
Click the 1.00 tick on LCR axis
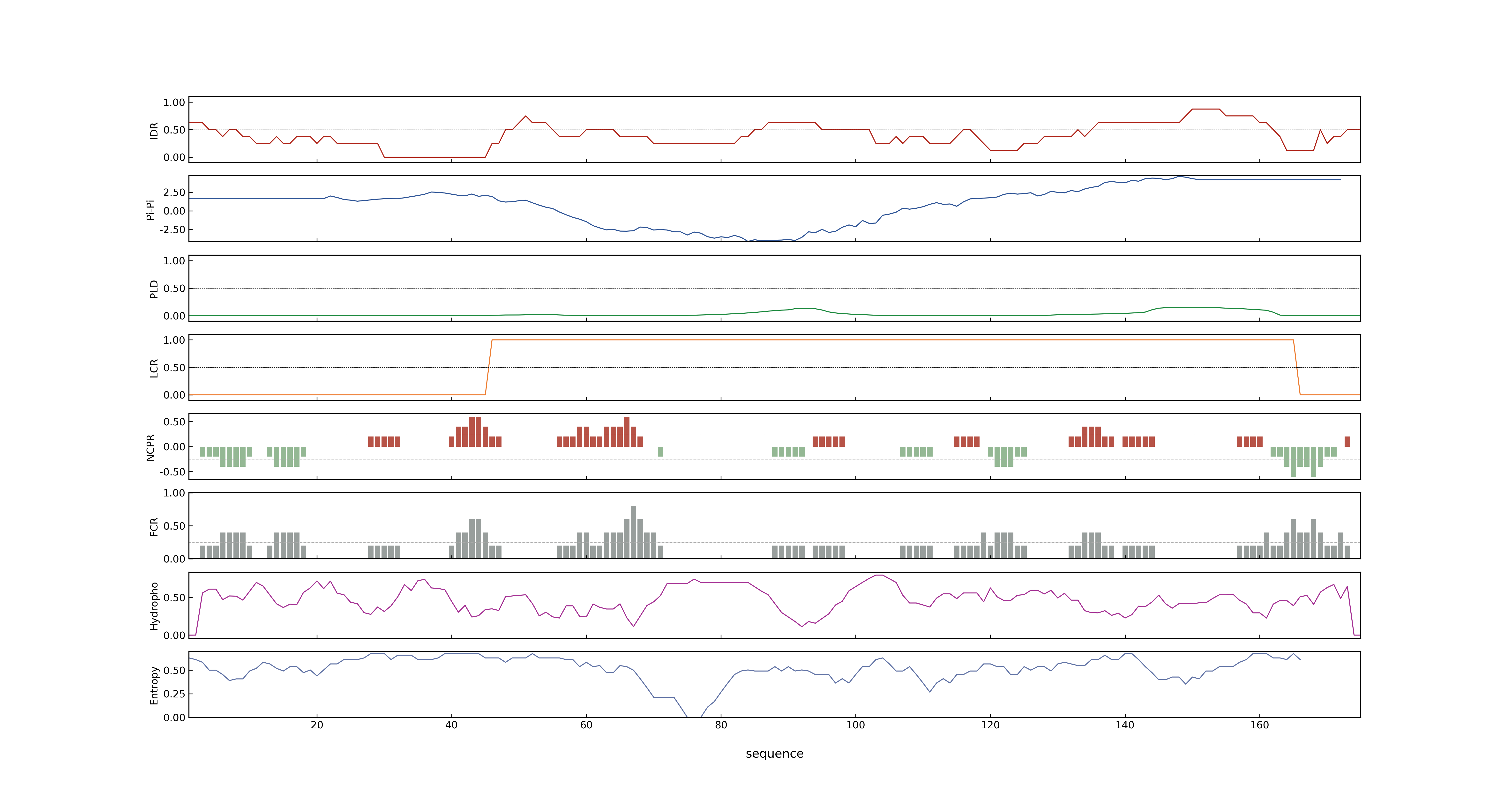(174, 340)
